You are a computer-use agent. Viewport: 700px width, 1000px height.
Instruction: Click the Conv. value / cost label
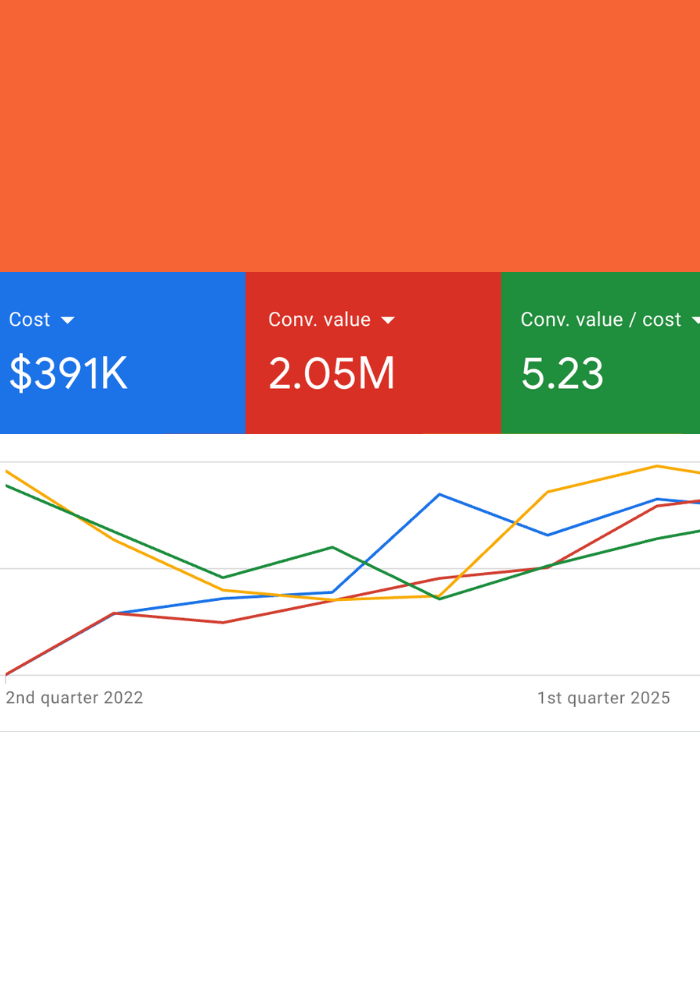(x=600, y=320)
